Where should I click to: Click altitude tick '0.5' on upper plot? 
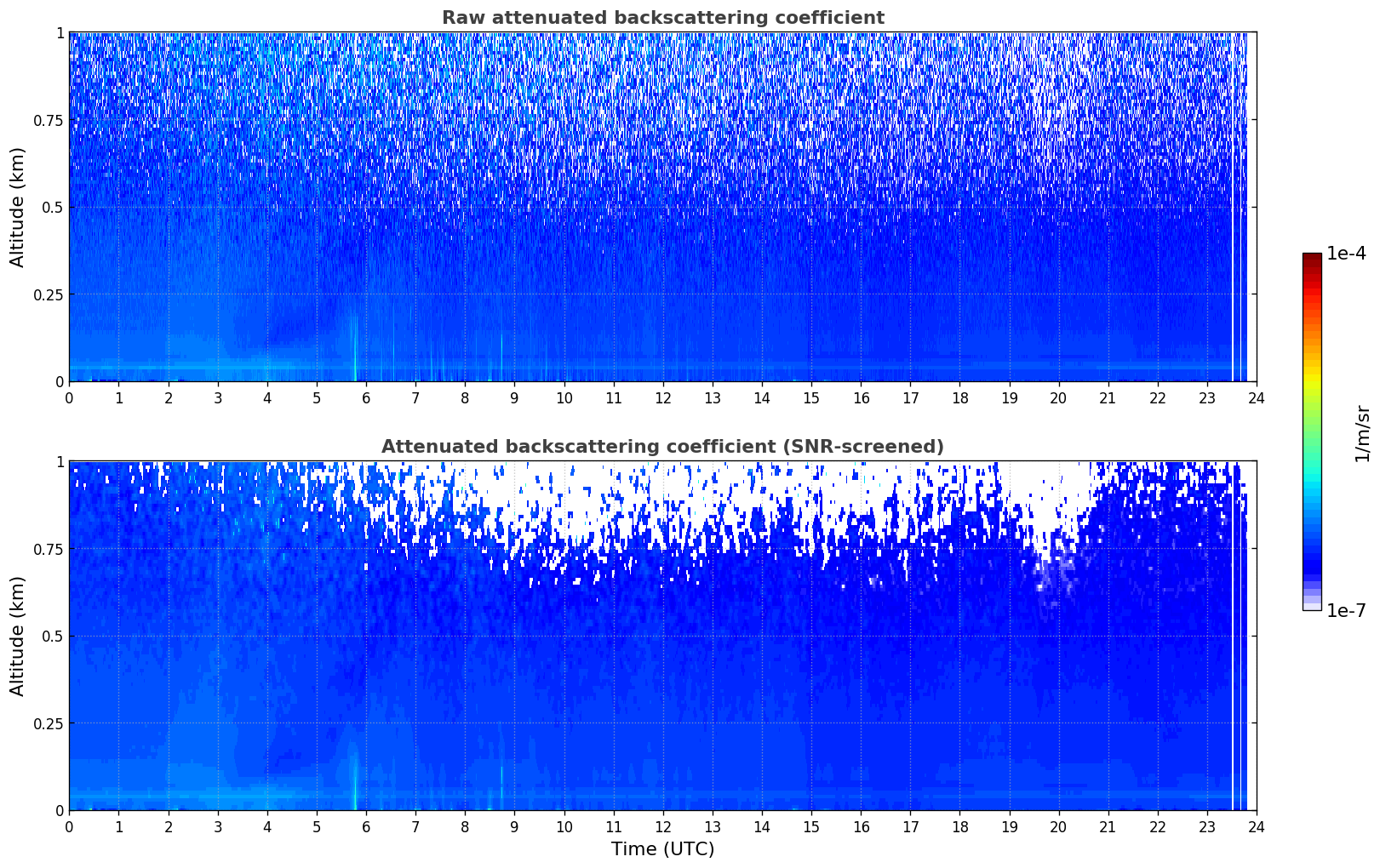(x=51, y=207)
